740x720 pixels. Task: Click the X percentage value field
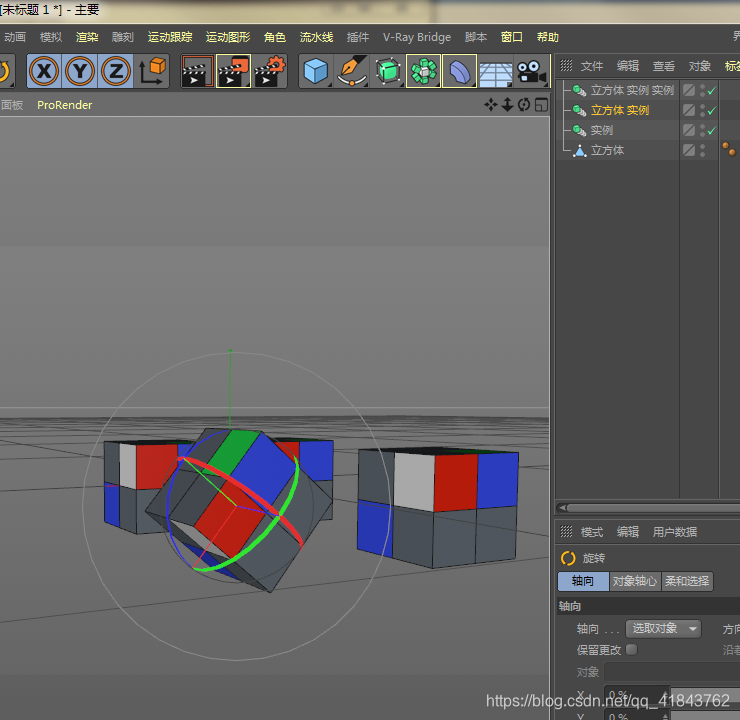(x=637, y=695)
